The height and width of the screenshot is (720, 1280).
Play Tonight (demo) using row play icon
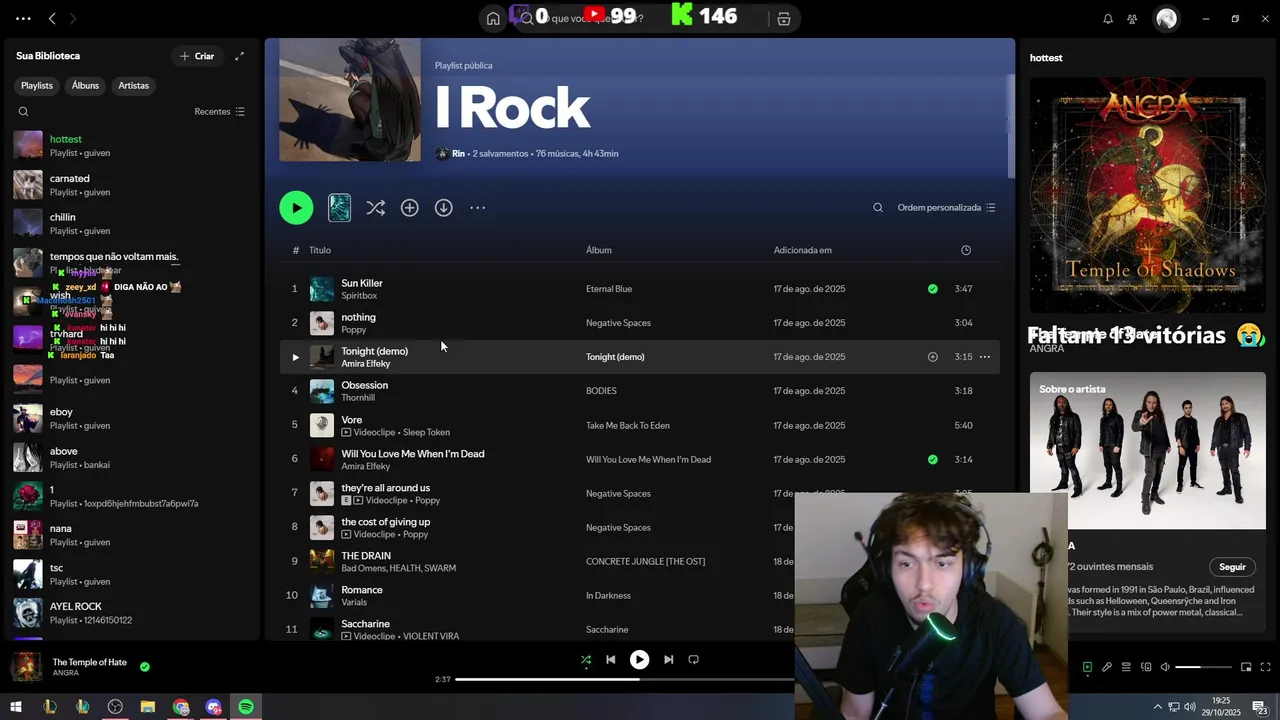point(295,357)
